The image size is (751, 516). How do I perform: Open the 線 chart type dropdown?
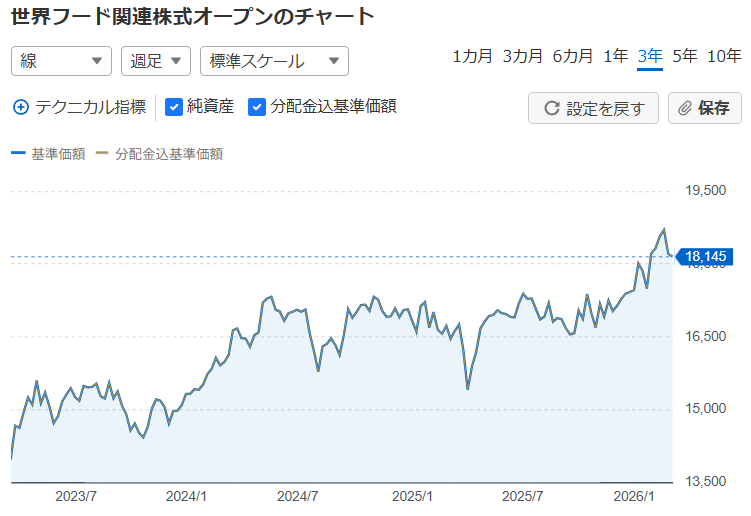[61, 61]
